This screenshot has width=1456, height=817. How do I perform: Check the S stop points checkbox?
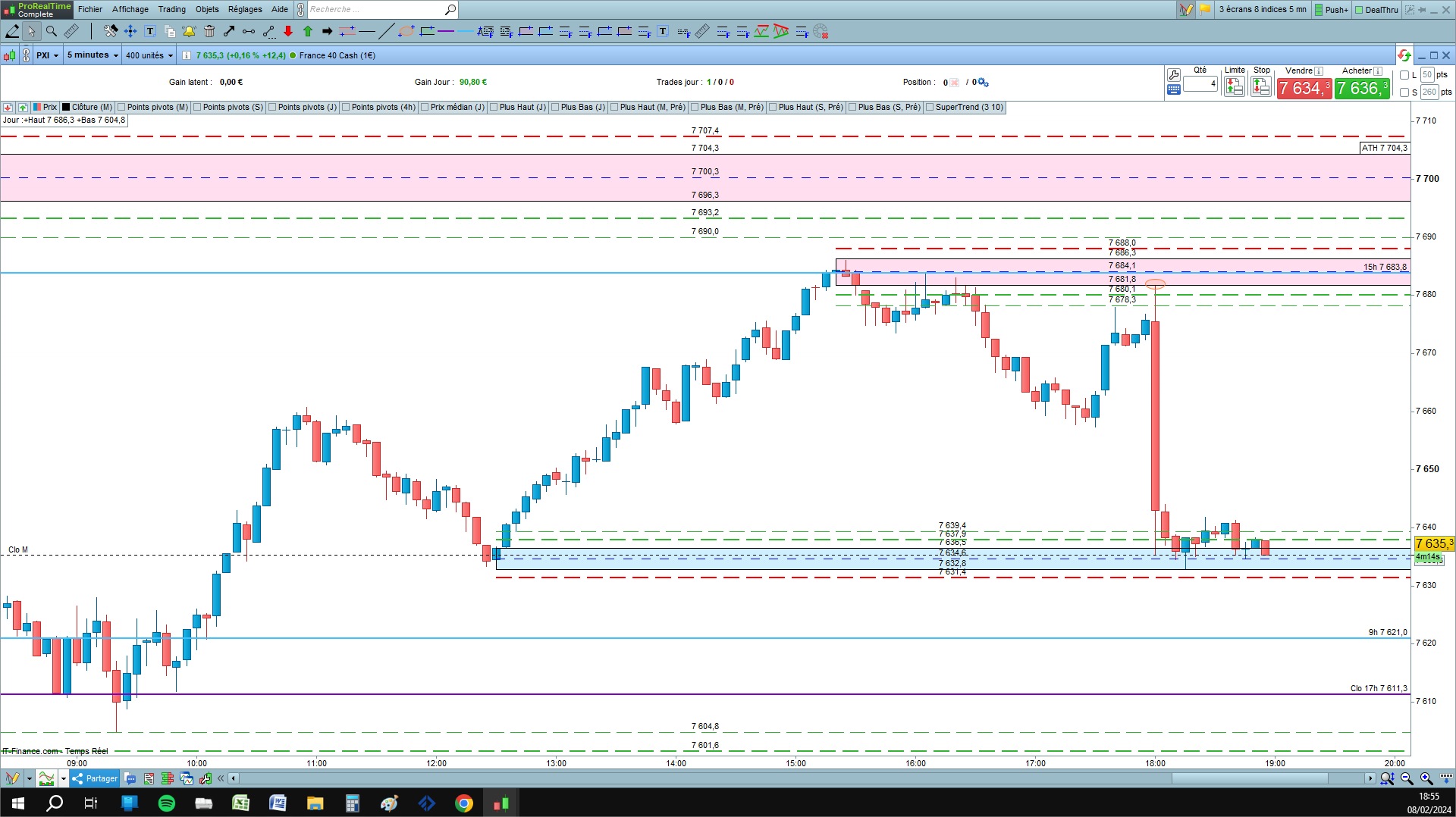[x=1404, y=92]
